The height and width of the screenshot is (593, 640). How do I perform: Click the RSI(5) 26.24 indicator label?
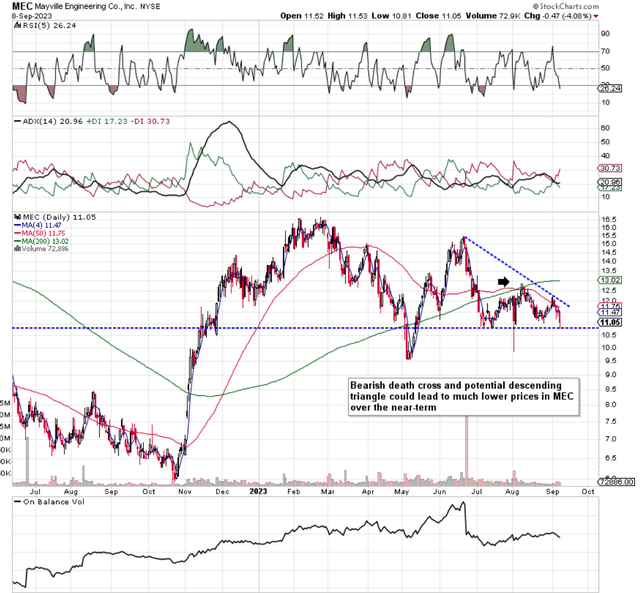[49, 25]
